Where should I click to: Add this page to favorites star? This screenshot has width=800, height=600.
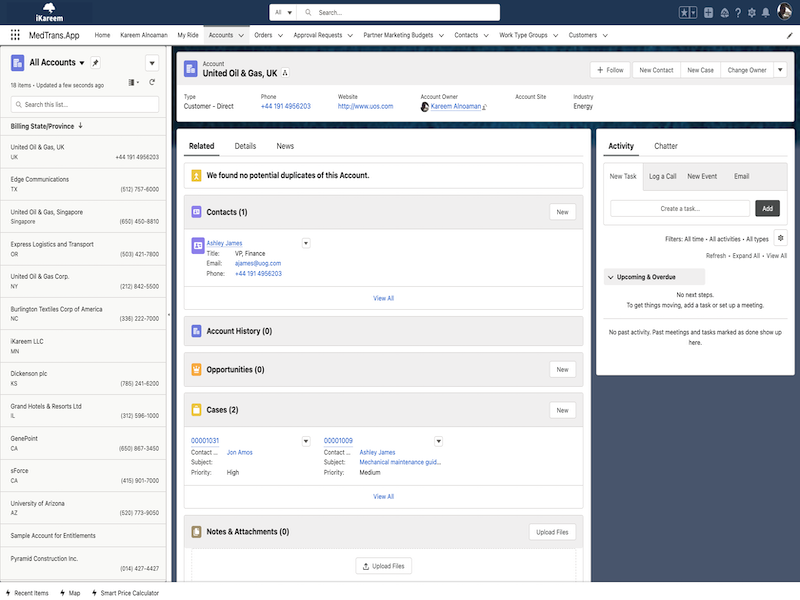[x=684, y=13]
